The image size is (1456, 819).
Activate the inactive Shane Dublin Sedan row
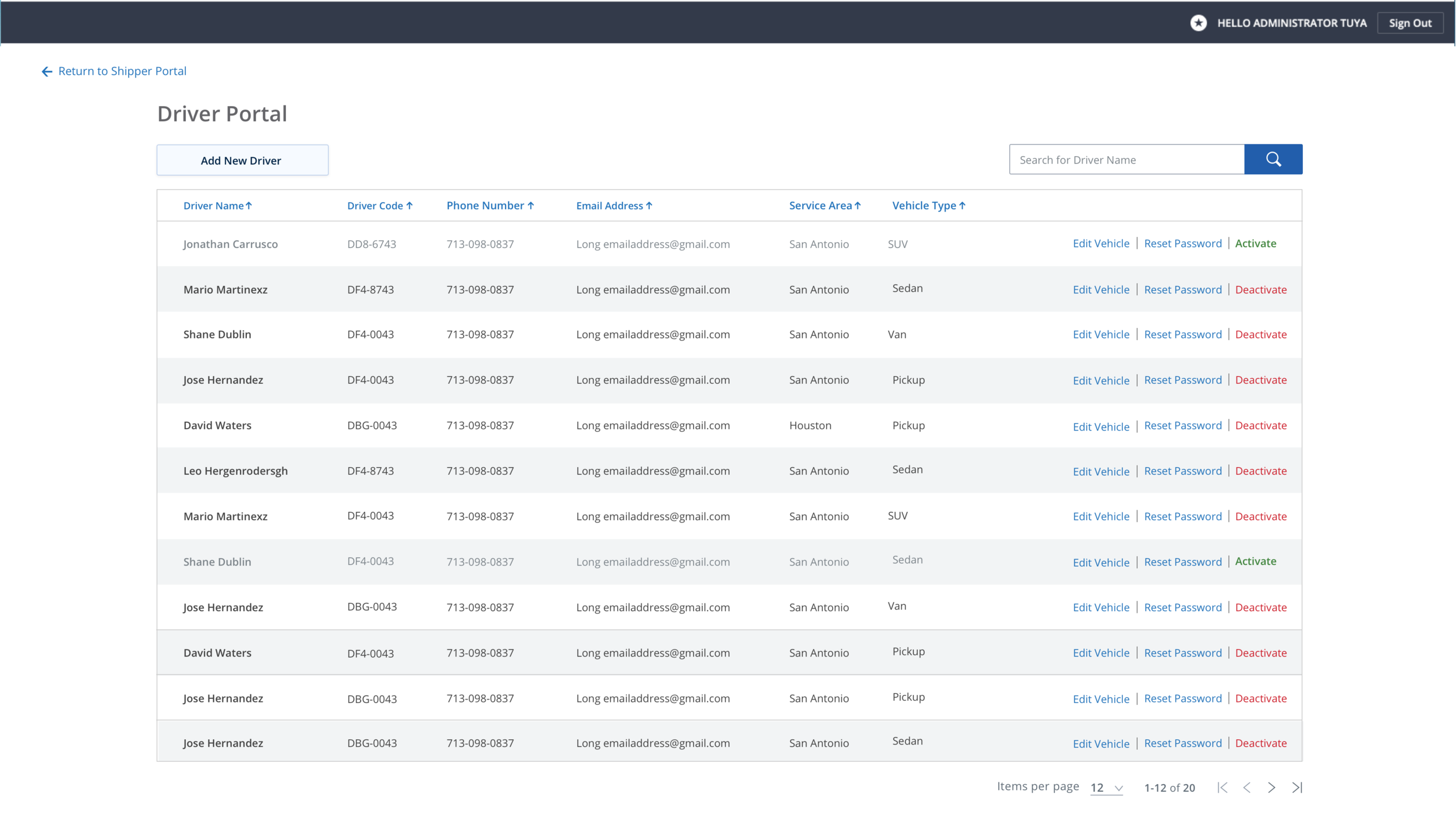tap(1256, 561)
